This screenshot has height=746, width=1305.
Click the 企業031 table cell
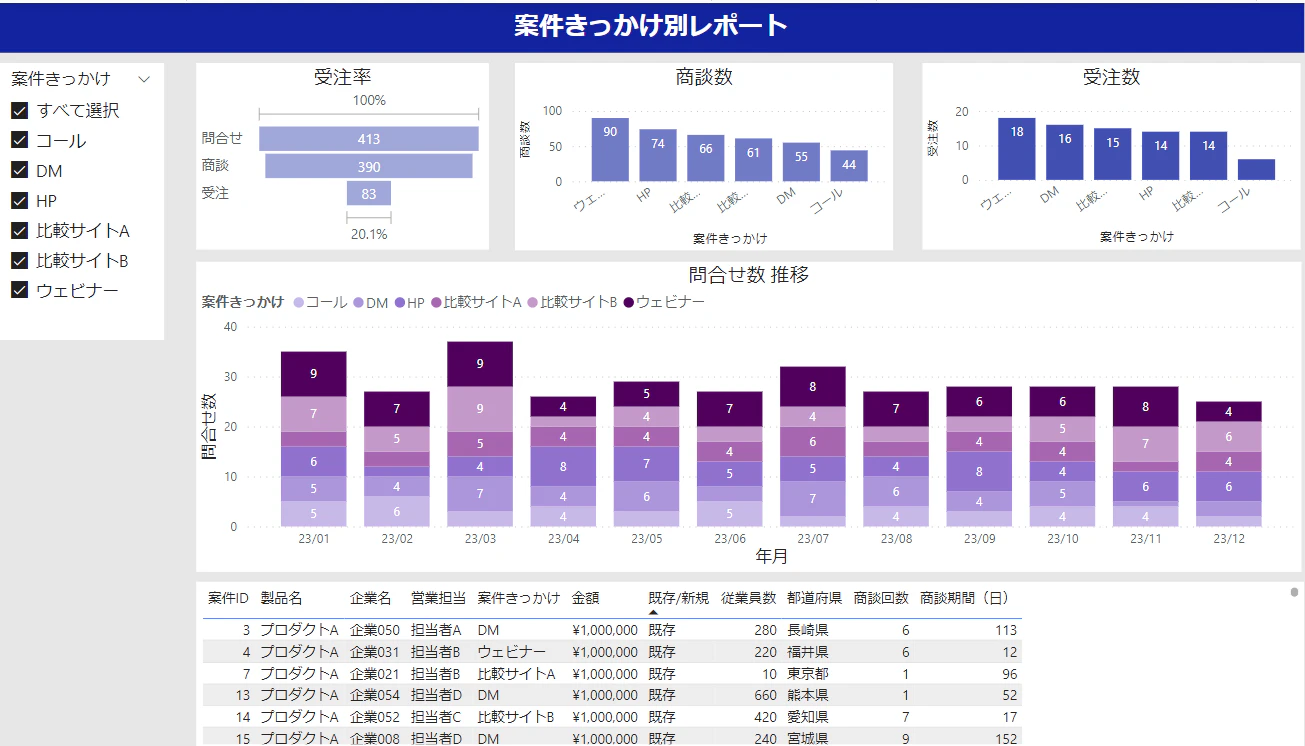375,652
